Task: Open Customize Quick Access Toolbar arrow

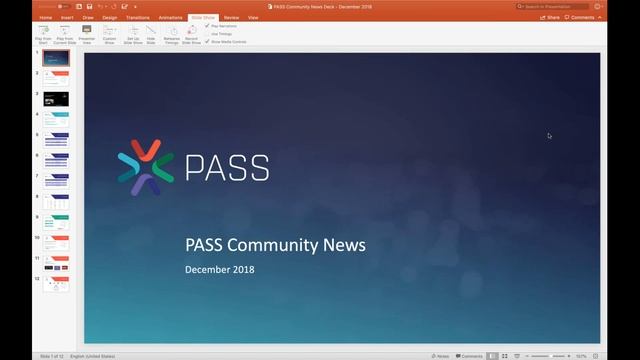Action: [x=135, y=7]
